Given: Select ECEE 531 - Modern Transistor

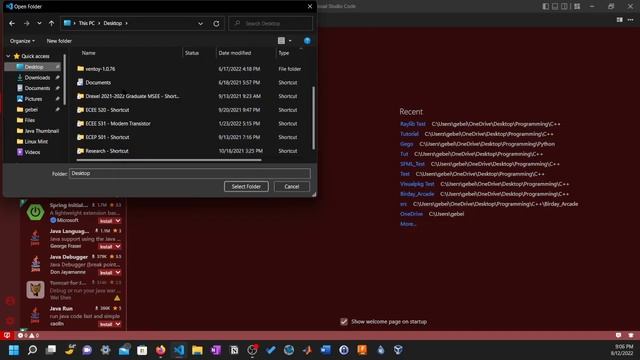Looking at the screenshot, I should click(118, 124).
